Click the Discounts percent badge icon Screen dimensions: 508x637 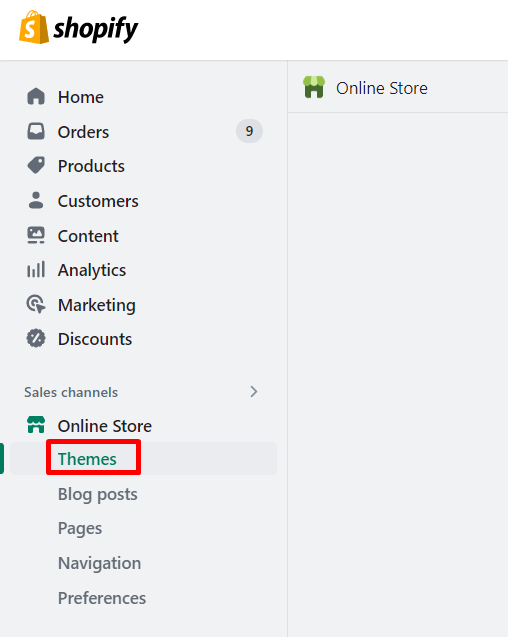36,338
